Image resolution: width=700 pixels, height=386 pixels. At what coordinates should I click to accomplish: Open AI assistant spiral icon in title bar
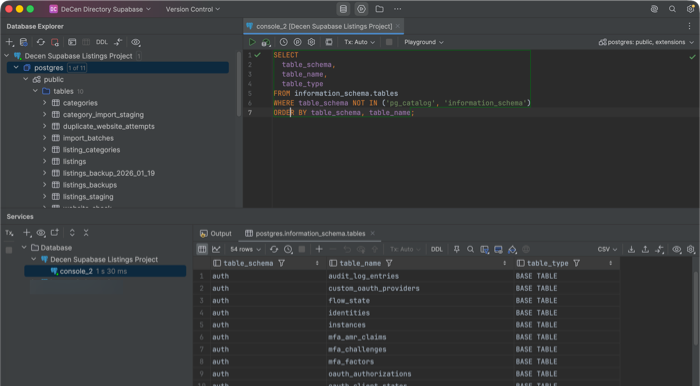point(654,9)
